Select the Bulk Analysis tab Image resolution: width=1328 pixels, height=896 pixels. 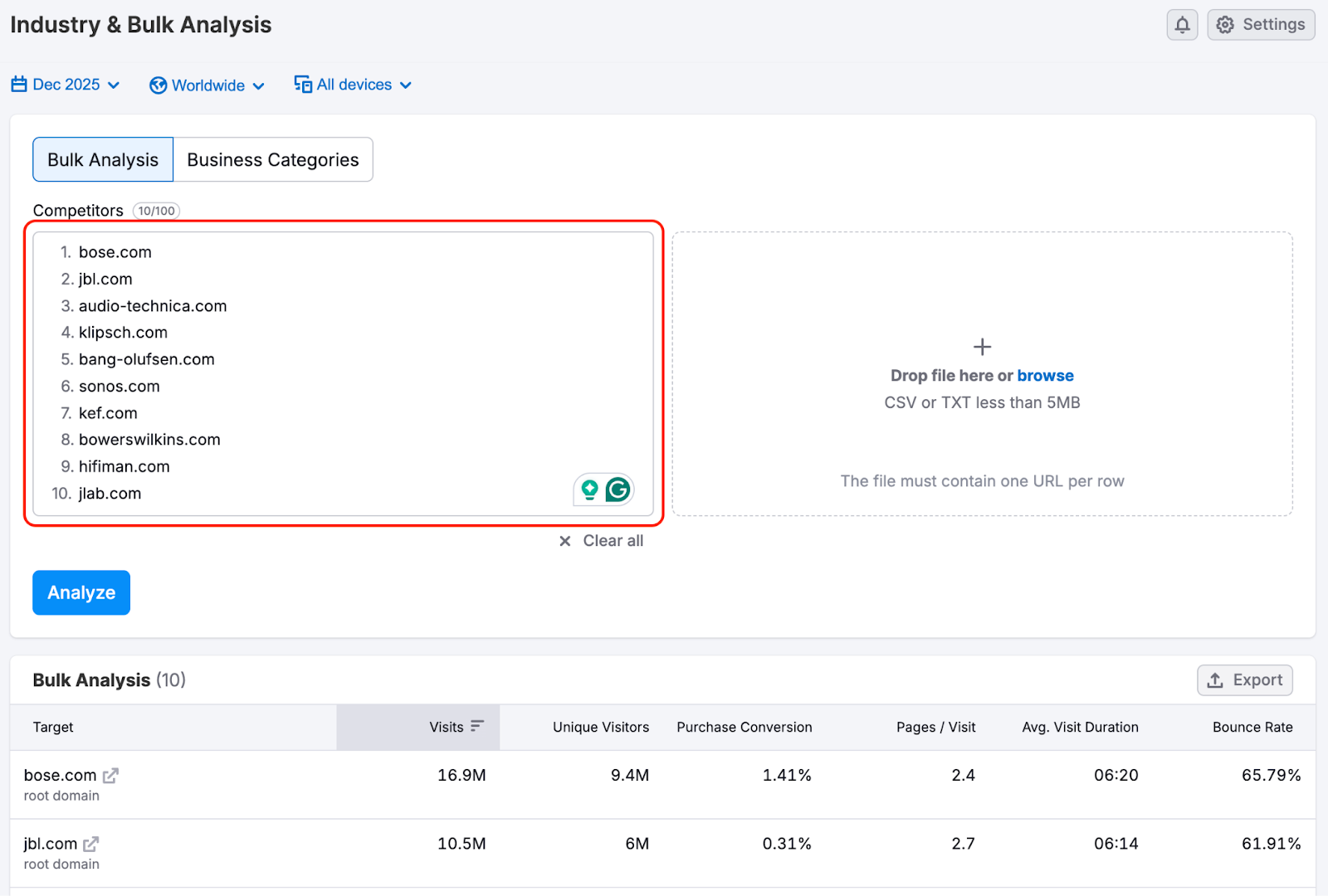point(102,159)
